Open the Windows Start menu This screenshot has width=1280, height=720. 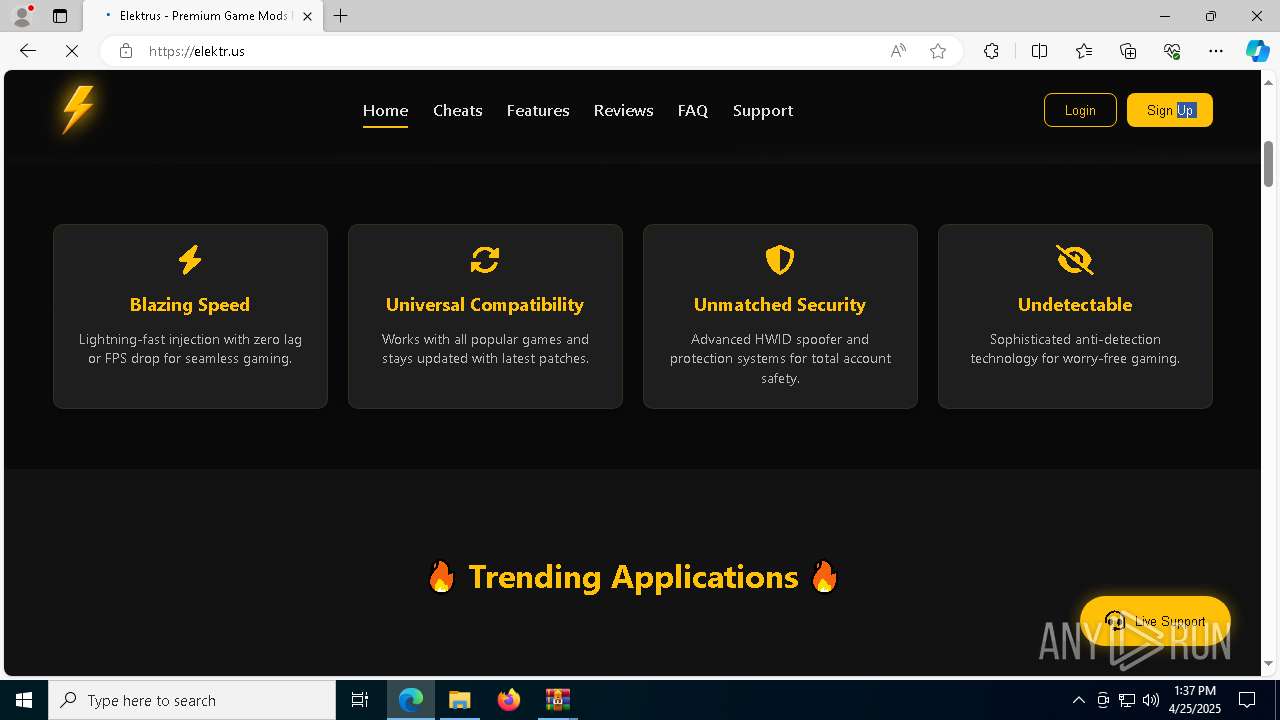[24, 700]
